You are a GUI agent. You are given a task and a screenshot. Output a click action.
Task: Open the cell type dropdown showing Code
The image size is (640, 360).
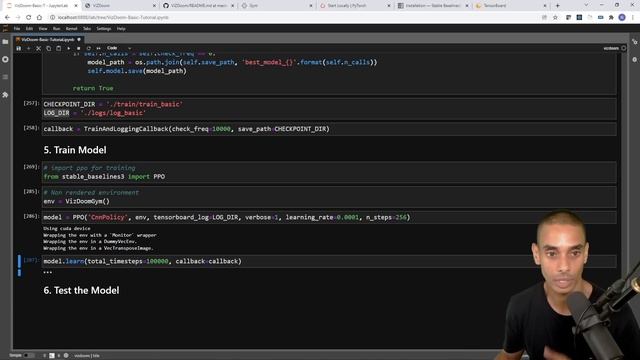pyautogui.click(x=119, y=48)
